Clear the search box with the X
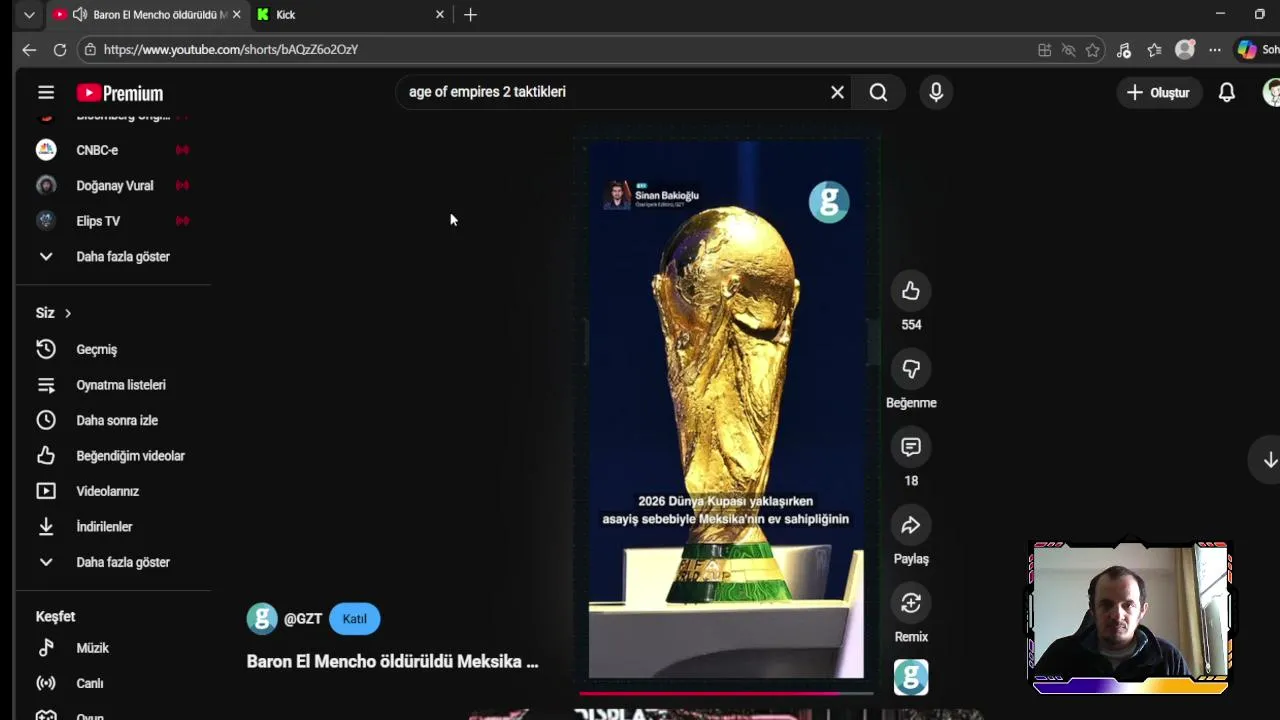 click(x=837, y=92)
